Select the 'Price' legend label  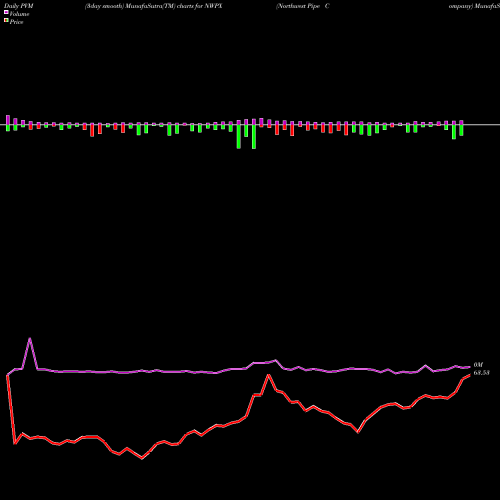point(16,22)
